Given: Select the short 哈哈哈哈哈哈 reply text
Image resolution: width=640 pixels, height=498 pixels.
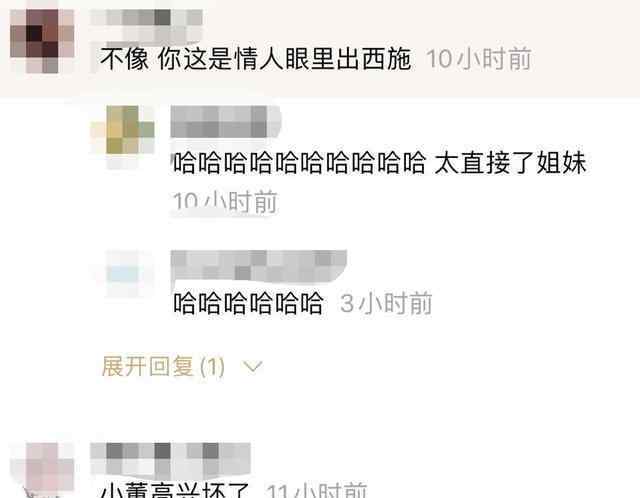Looking at the screenshot, I should tap(248, 304).
